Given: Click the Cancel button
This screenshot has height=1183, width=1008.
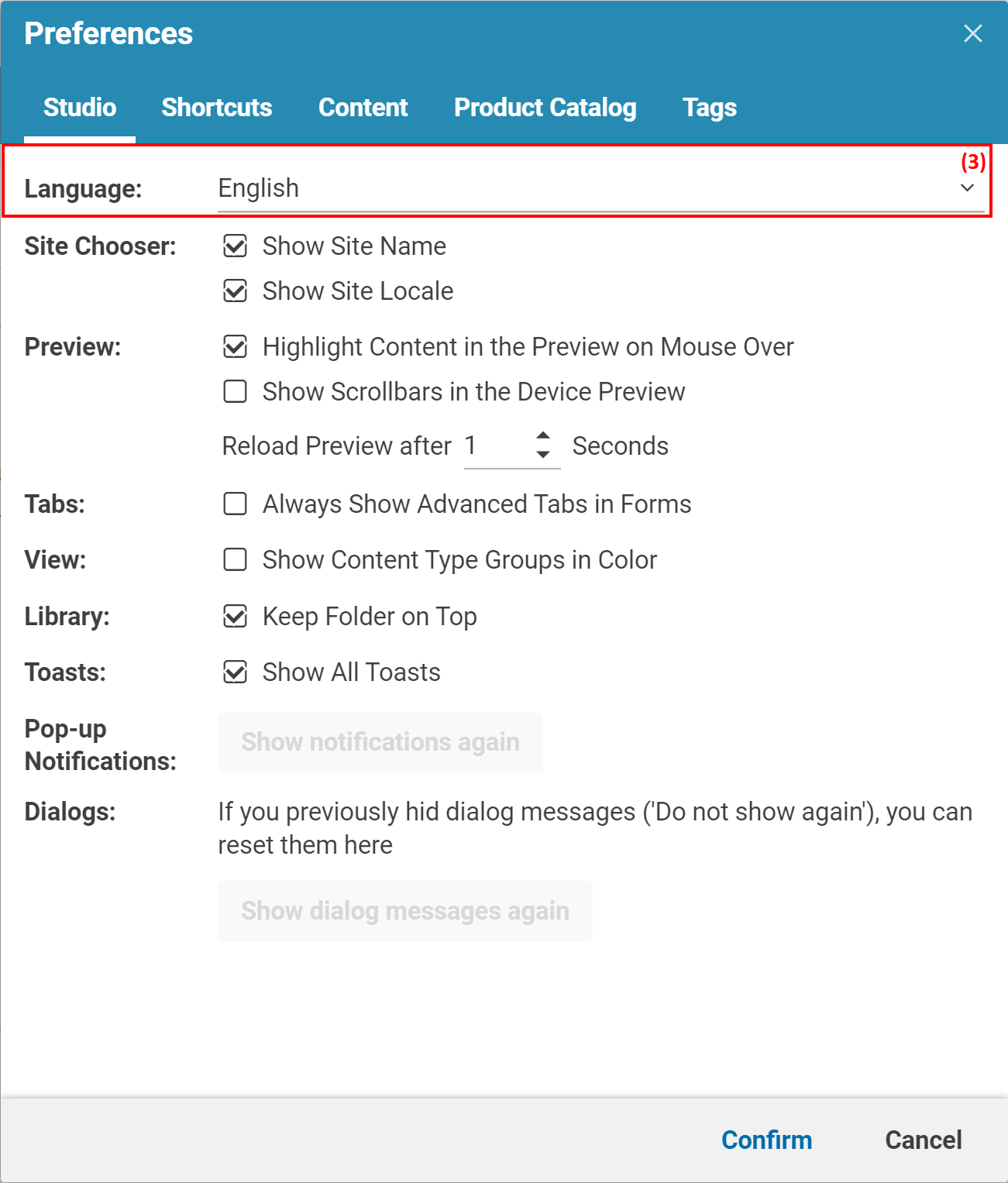Looking at the screenshot, I should (x=923, y=1140).
